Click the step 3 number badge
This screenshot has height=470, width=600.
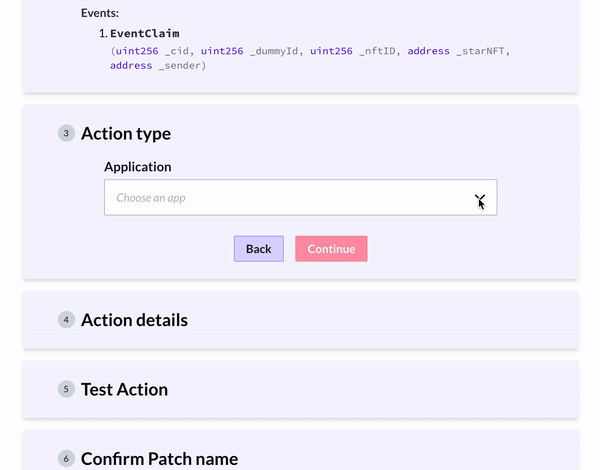66,133
